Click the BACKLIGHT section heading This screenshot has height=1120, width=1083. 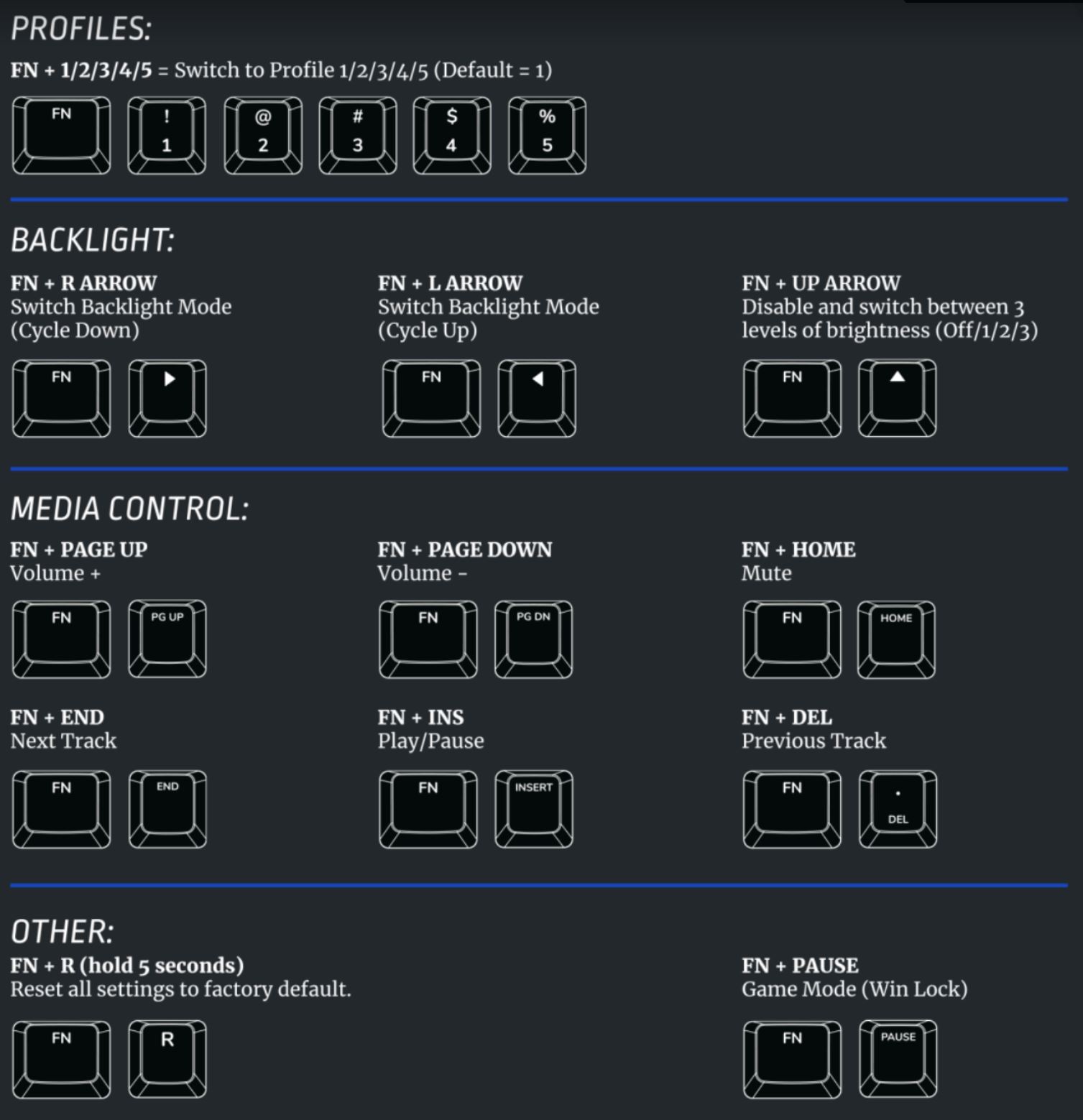92,240
